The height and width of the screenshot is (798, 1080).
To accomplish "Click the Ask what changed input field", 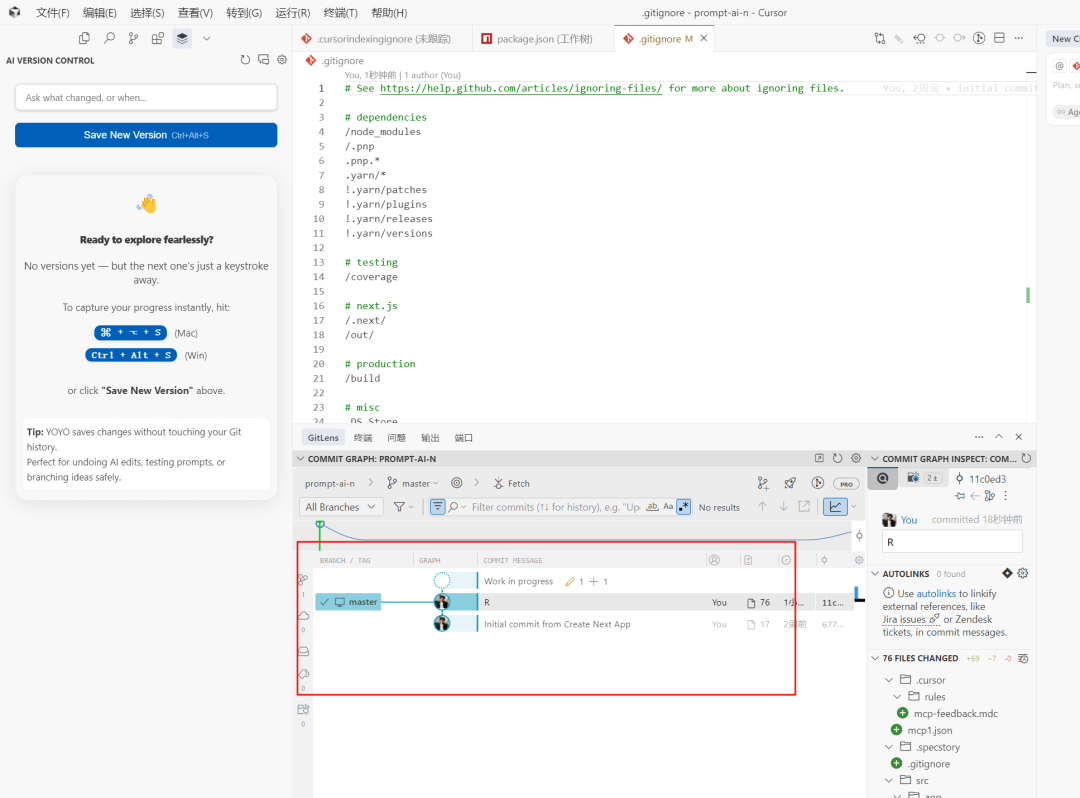I will pyautogui.click(x=146, y=97).
